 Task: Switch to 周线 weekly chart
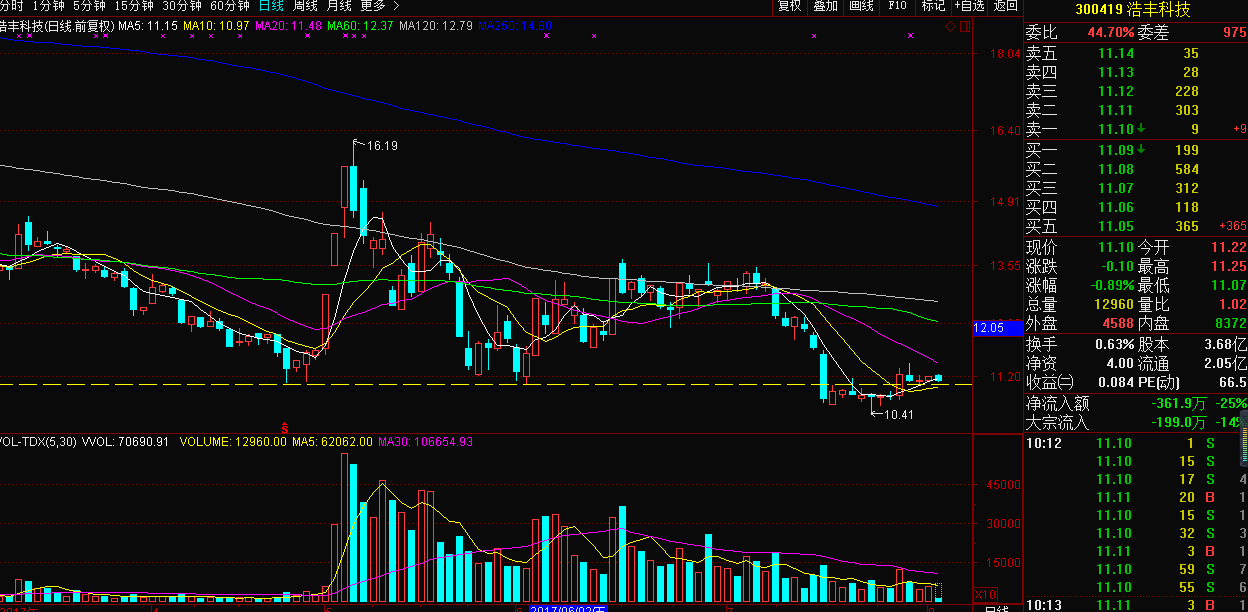[x=305, y=6]
